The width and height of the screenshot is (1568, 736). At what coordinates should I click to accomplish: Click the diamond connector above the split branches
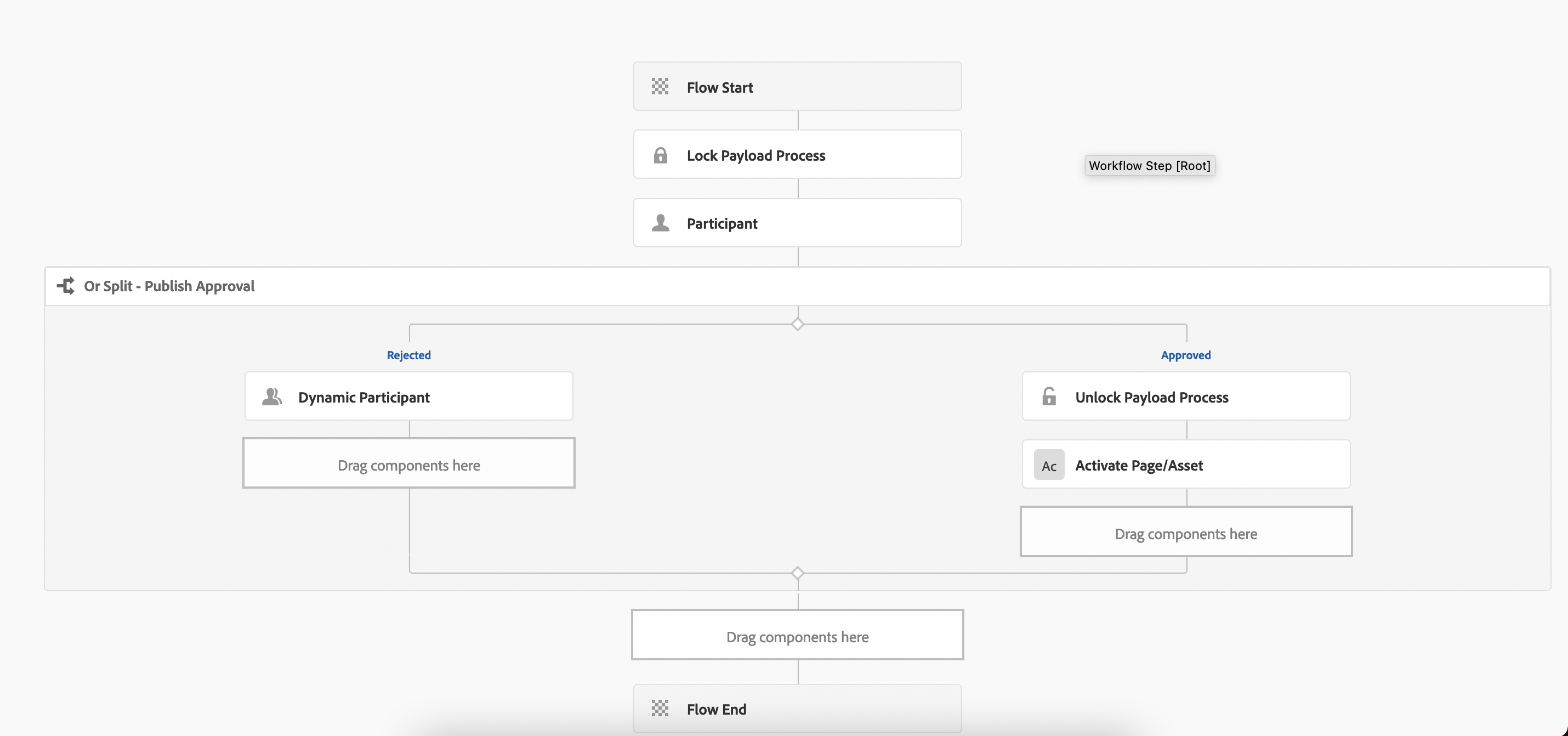click(797, 324)
